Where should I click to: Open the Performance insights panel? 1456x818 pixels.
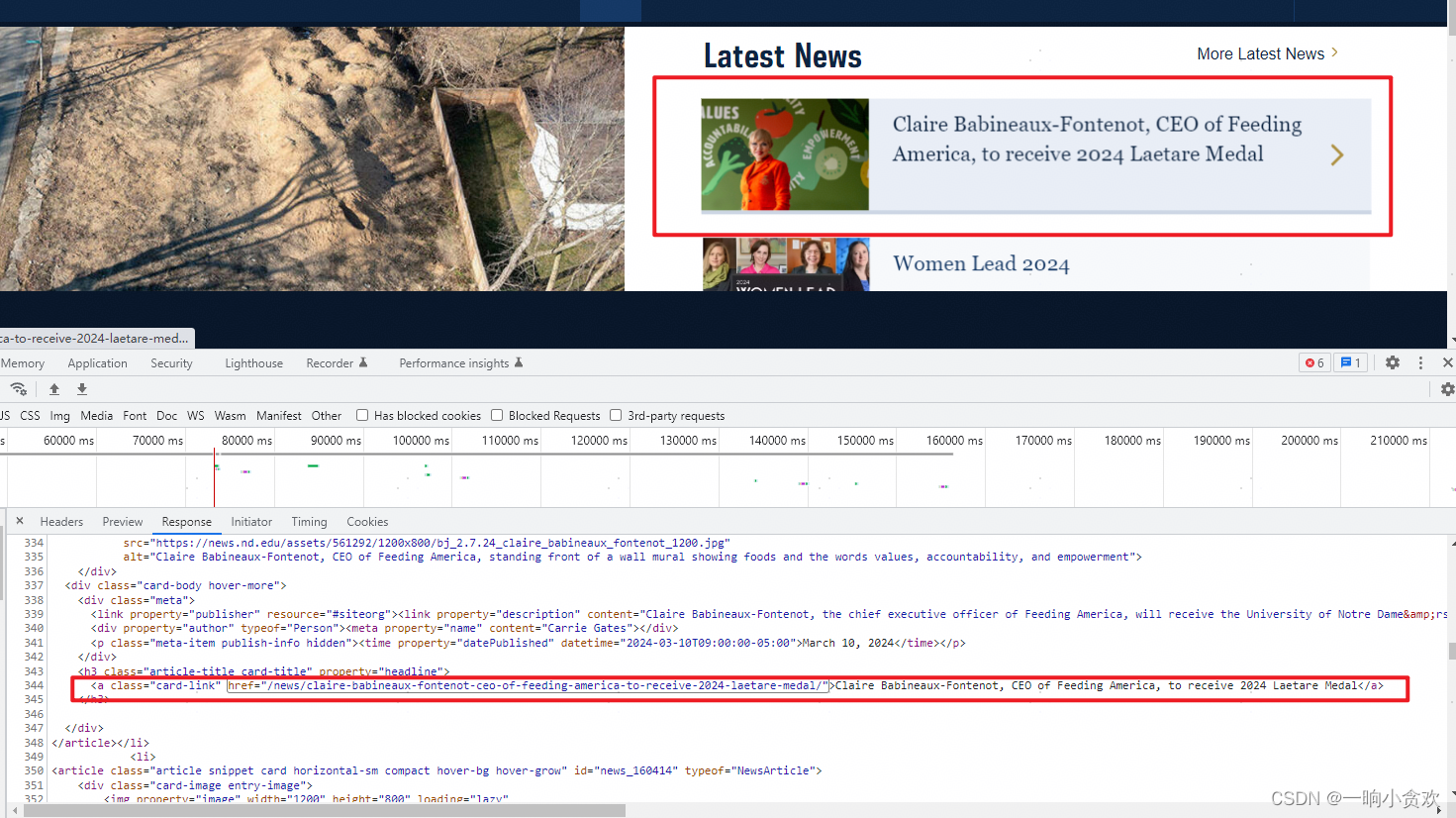coord(454,363)
